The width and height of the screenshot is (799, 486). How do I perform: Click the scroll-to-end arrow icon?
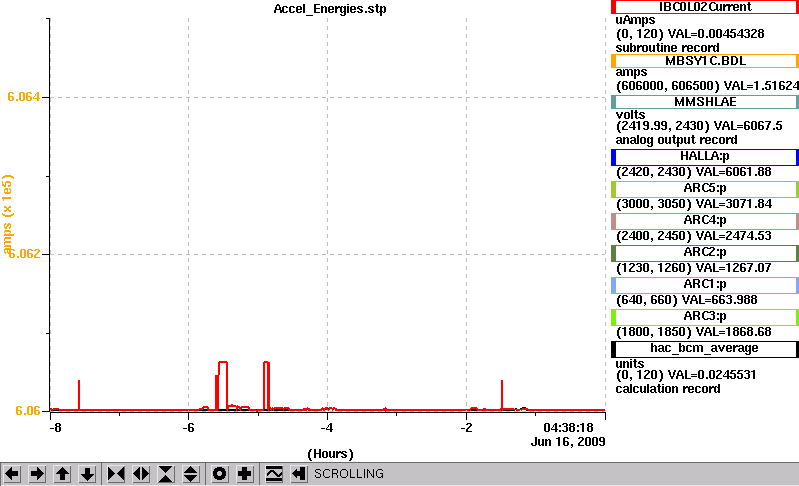[299, 474]
